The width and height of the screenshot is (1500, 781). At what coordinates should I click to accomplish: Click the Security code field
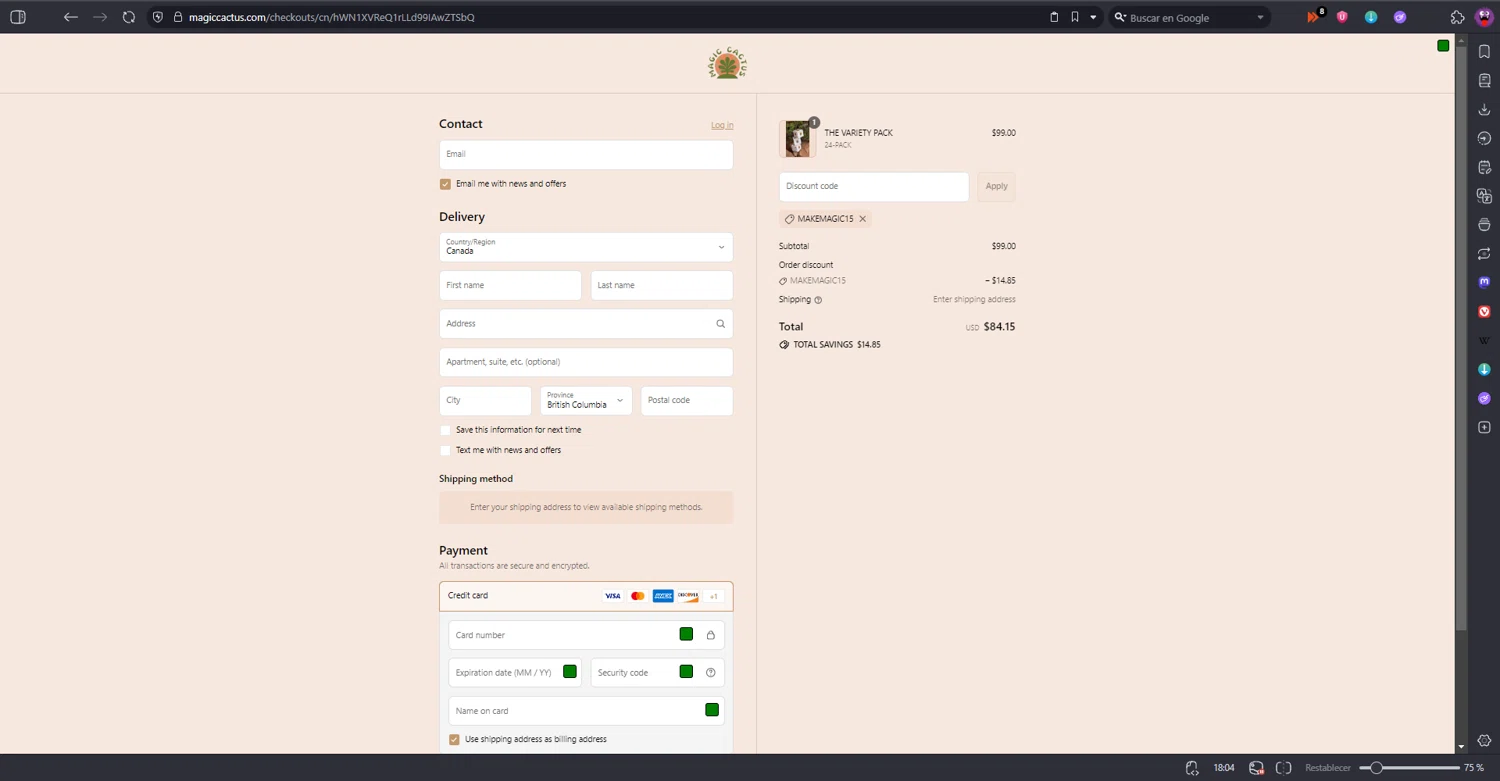pos(657,672)
